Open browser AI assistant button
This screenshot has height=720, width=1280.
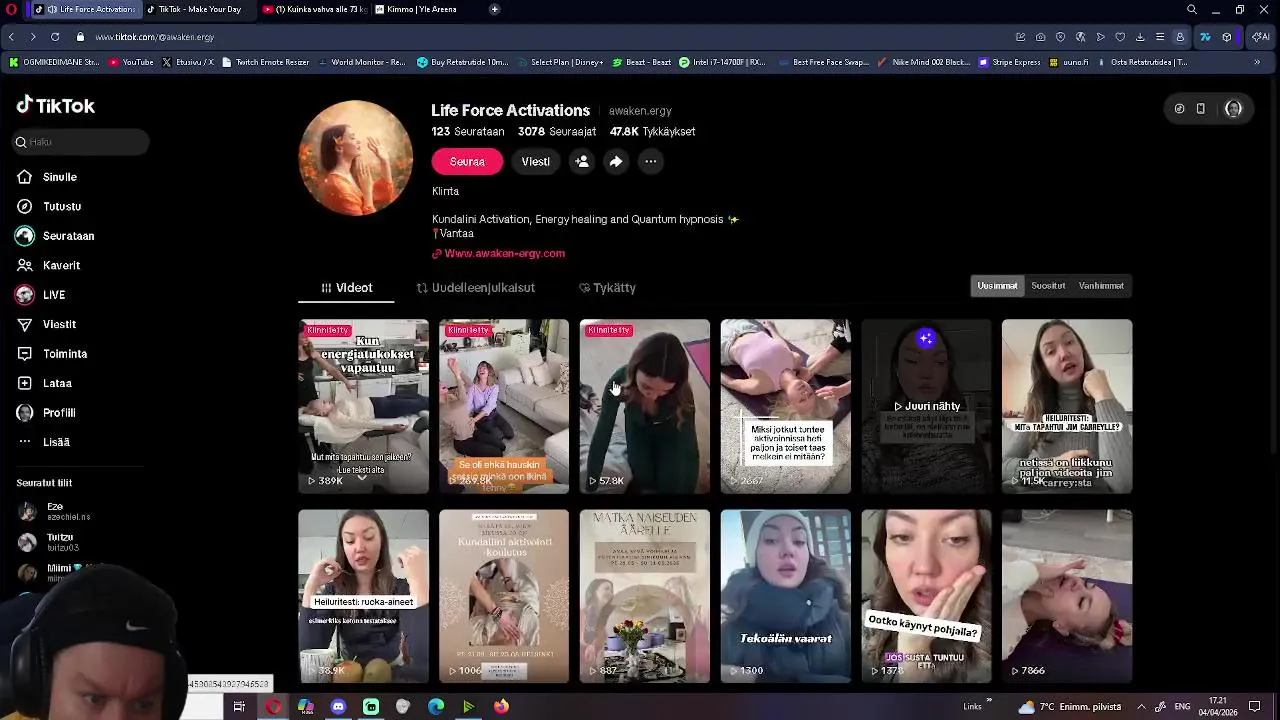point(1262,37)
